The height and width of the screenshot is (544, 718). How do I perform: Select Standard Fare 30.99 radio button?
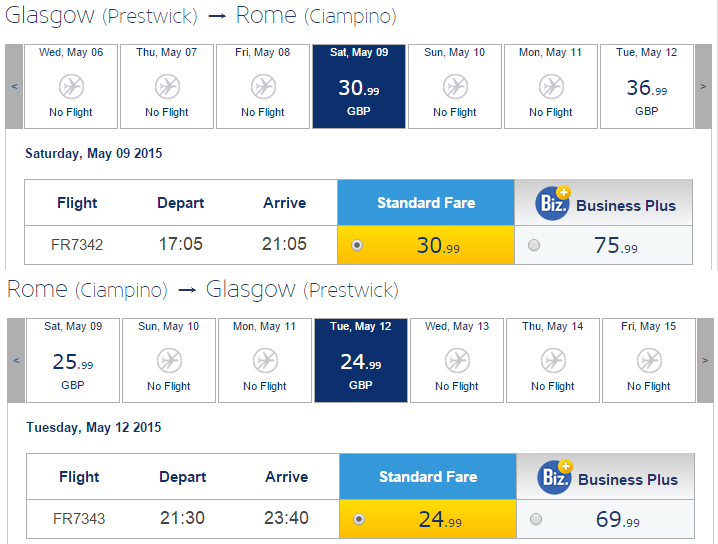[x=357, y=245]
